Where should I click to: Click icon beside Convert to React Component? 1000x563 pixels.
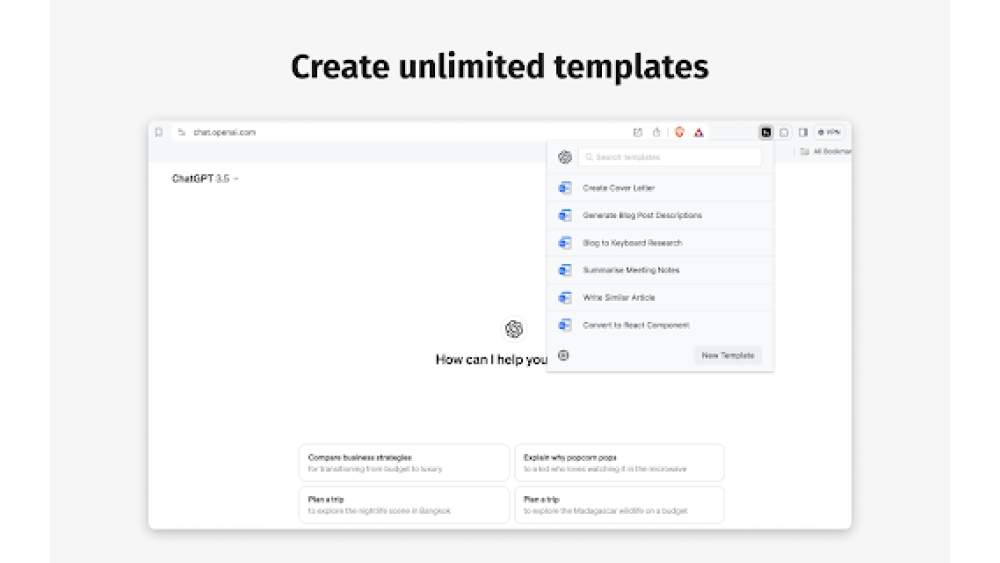[565, 325]
